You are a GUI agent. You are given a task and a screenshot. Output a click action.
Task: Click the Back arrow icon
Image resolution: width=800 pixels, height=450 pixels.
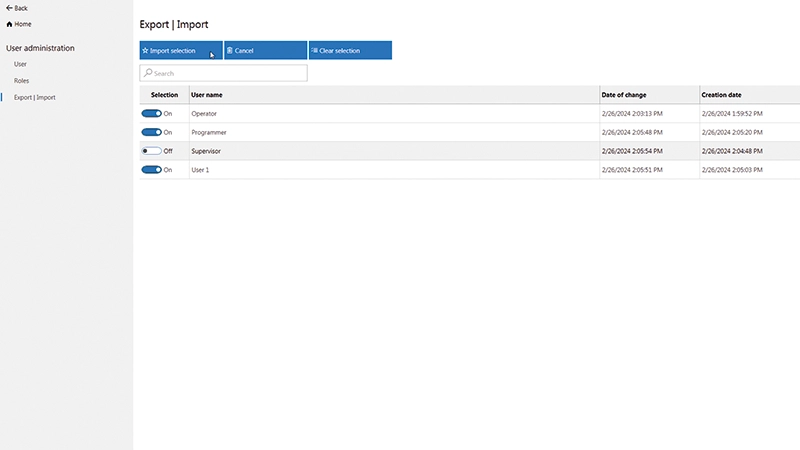9,8
